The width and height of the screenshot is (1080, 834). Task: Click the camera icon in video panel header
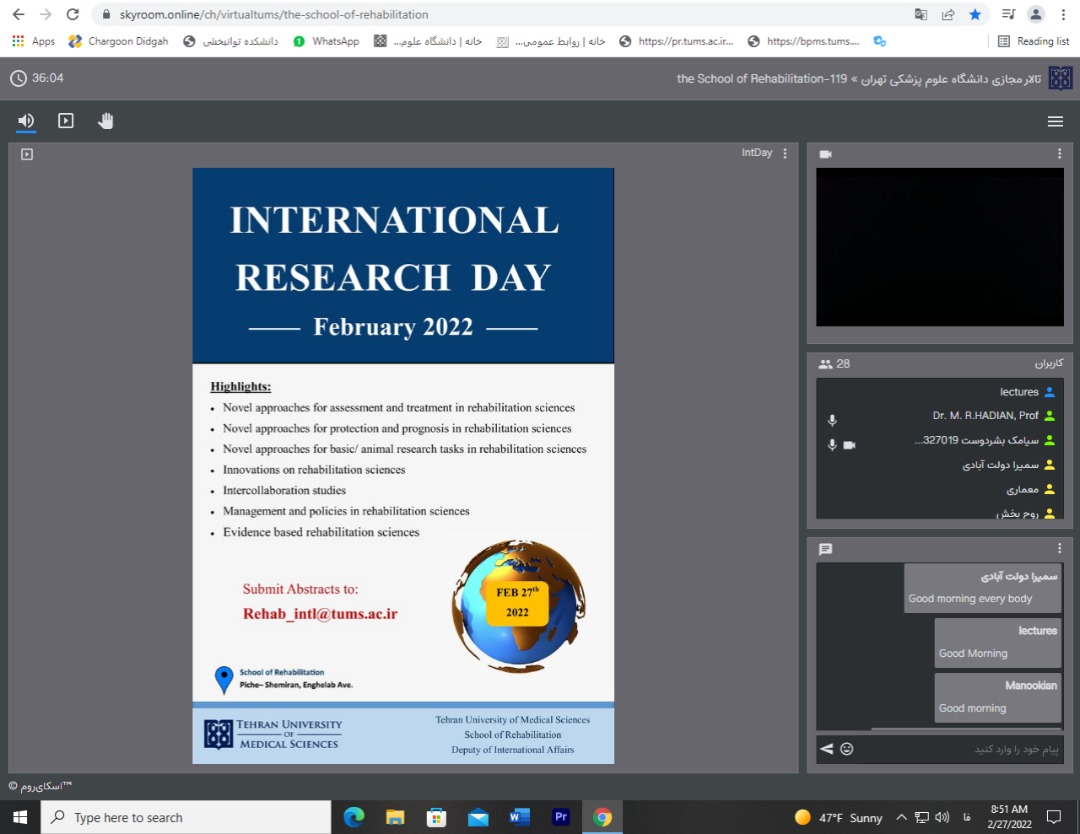(x=825, y=154)
